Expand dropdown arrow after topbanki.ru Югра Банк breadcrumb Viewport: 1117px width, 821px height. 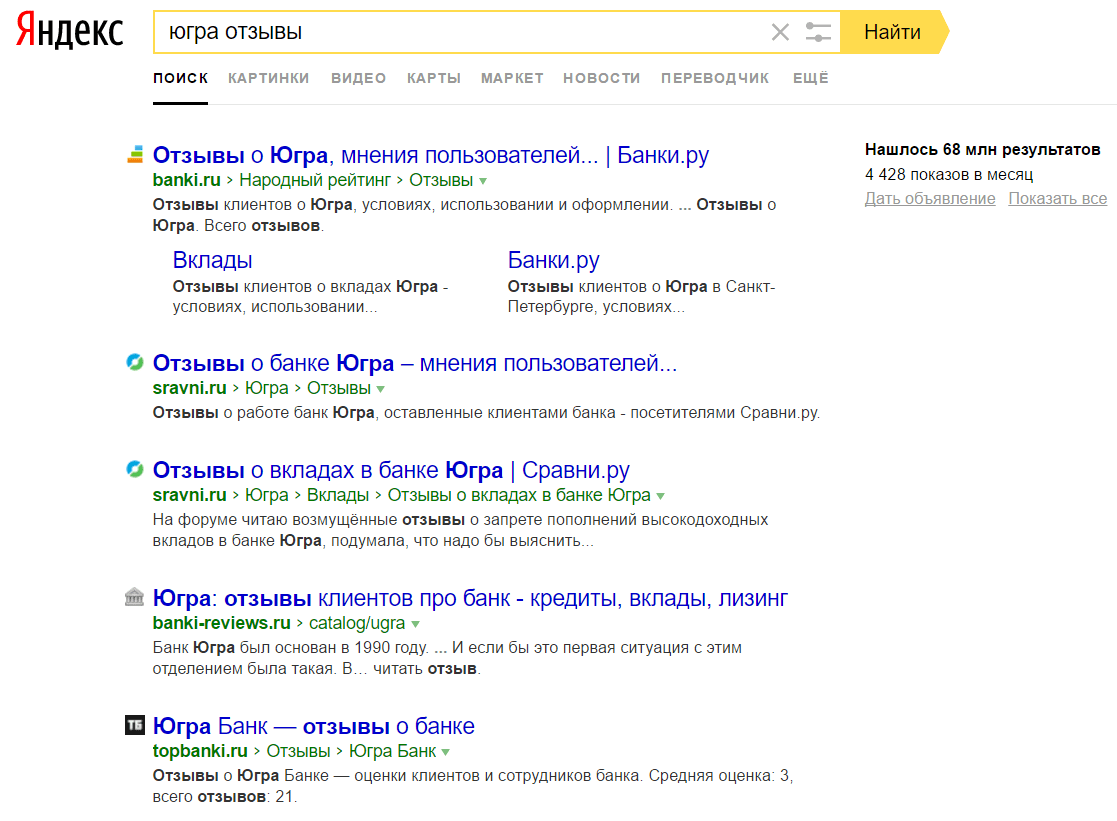pyautogui.click(x=445, y=752)
